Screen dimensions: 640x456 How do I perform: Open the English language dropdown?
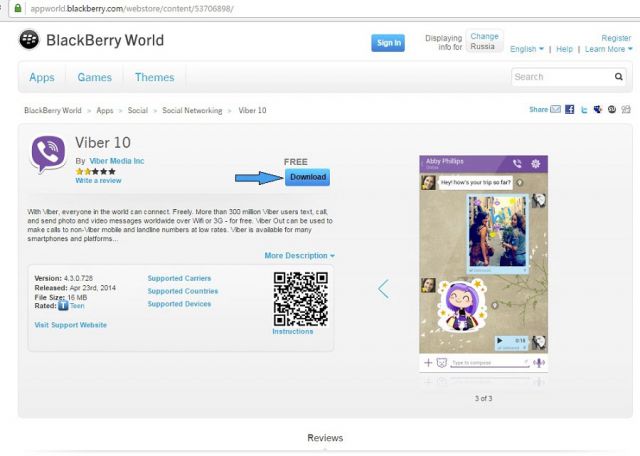coord(527,49)
